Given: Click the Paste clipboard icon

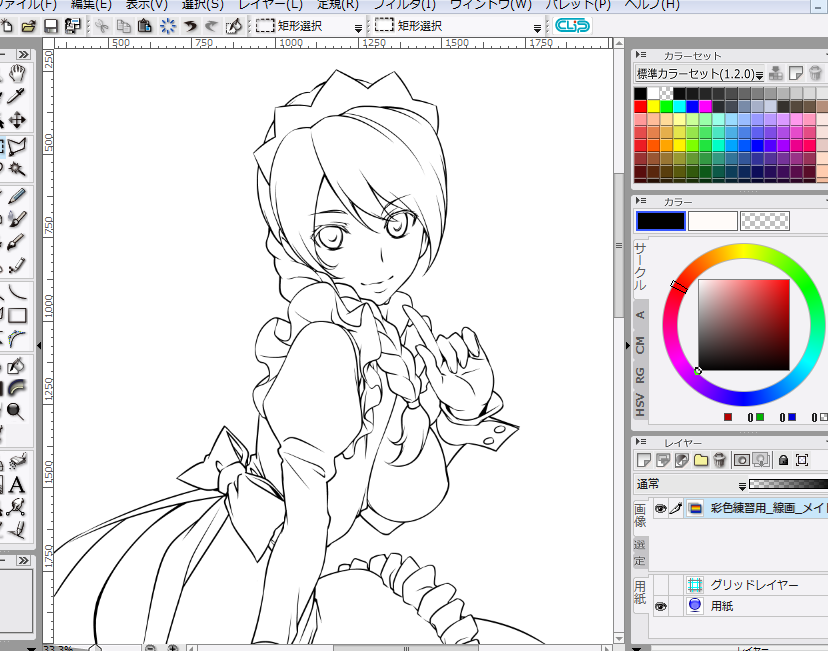Looking at the screenshot, I should (145, 26).
